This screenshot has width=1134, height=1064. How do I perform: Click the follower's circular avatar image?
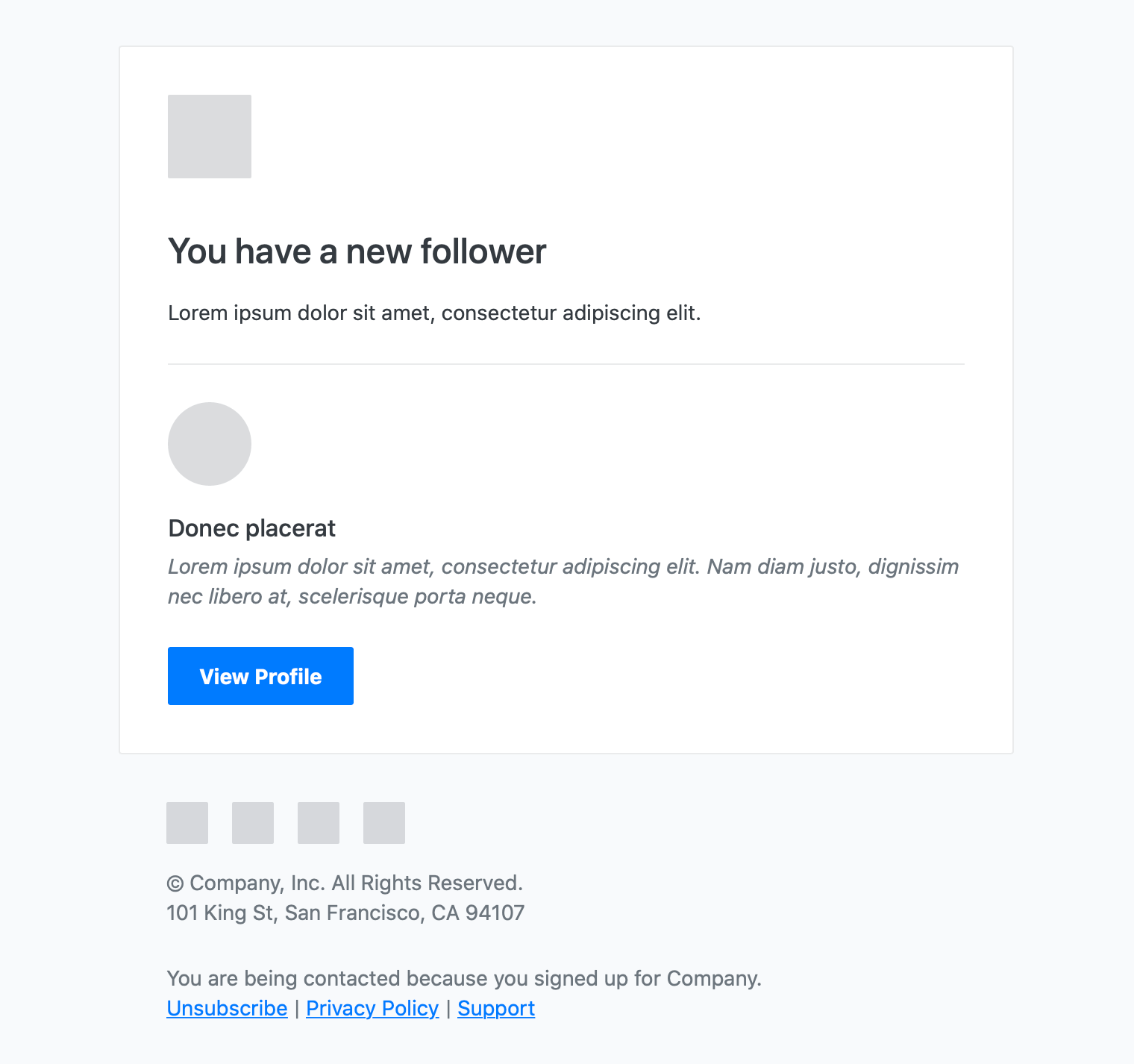[x=209, y=444]
